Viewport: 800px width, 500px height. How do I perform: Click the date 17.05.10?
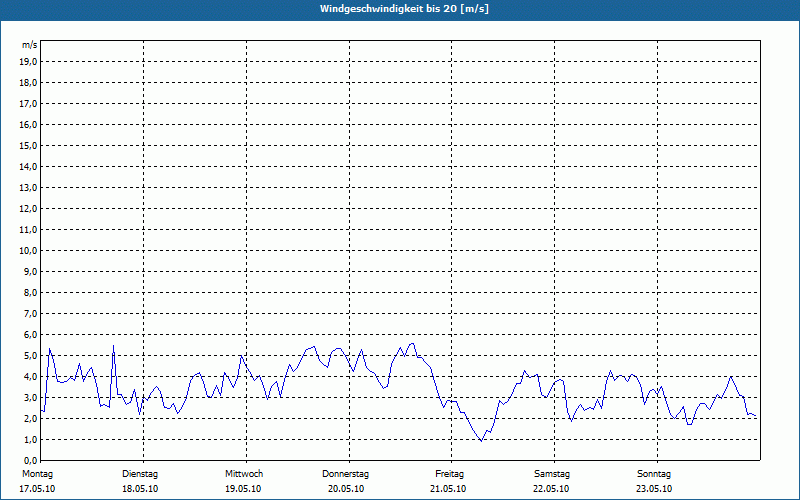click(x=37, y=489)
